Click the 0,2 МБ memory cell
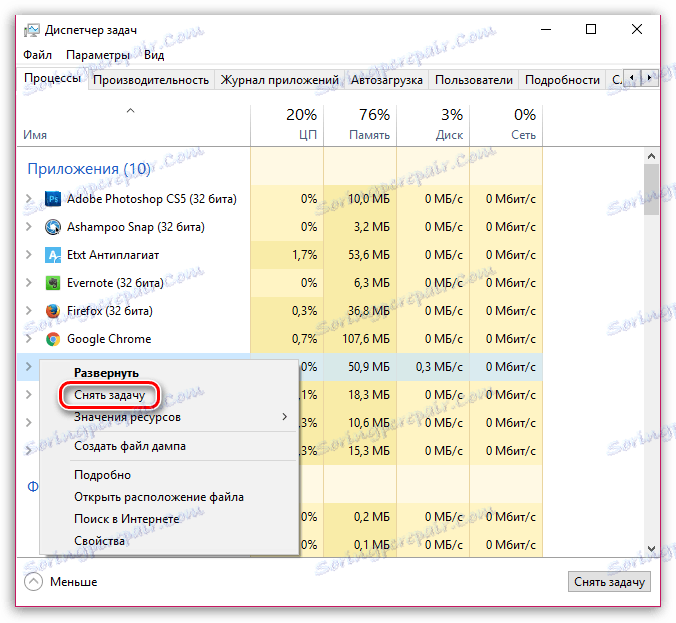The image size is (676, 623). coord(360,517)
